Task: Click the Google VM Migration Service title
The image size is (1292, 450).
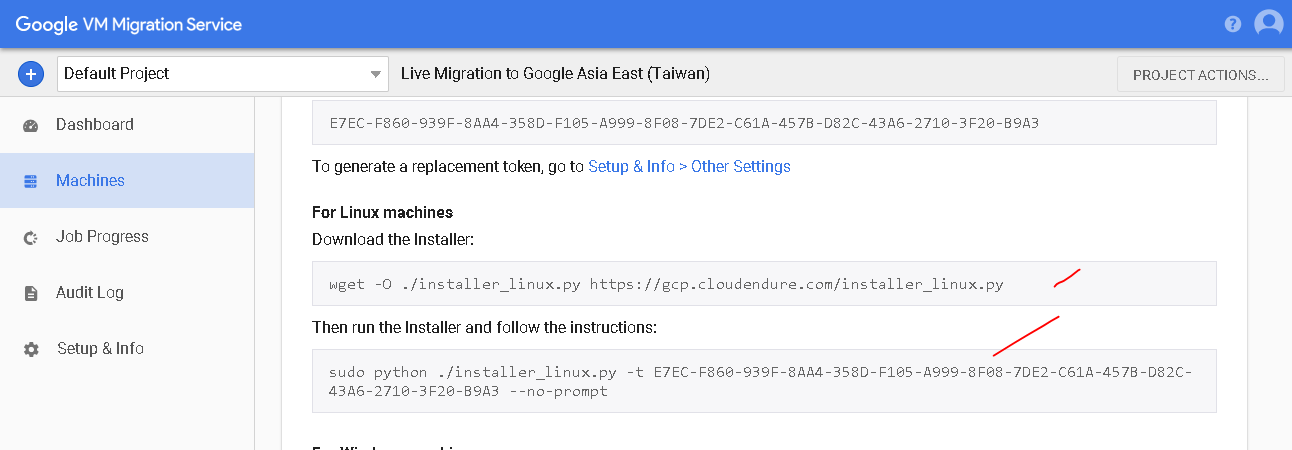Action: pos(129,24)
